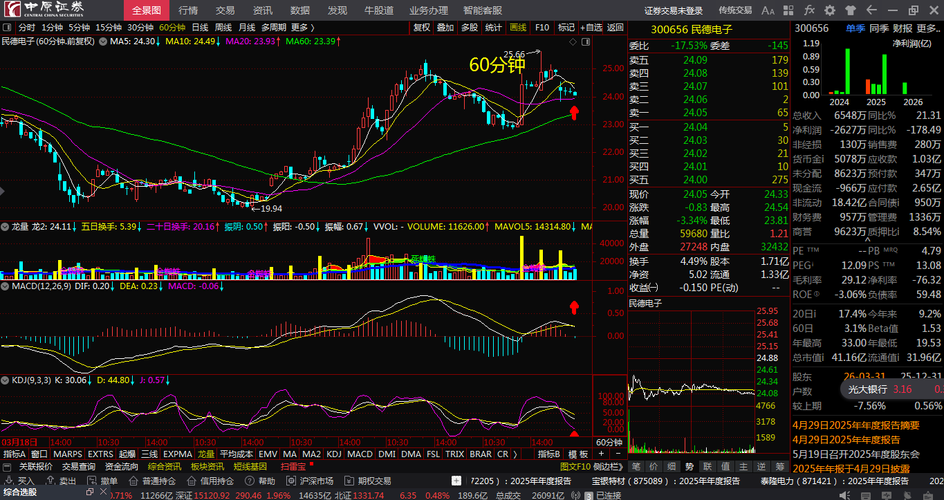
Task: Open the skin theme shirt icon
Action: pos(851,10)
